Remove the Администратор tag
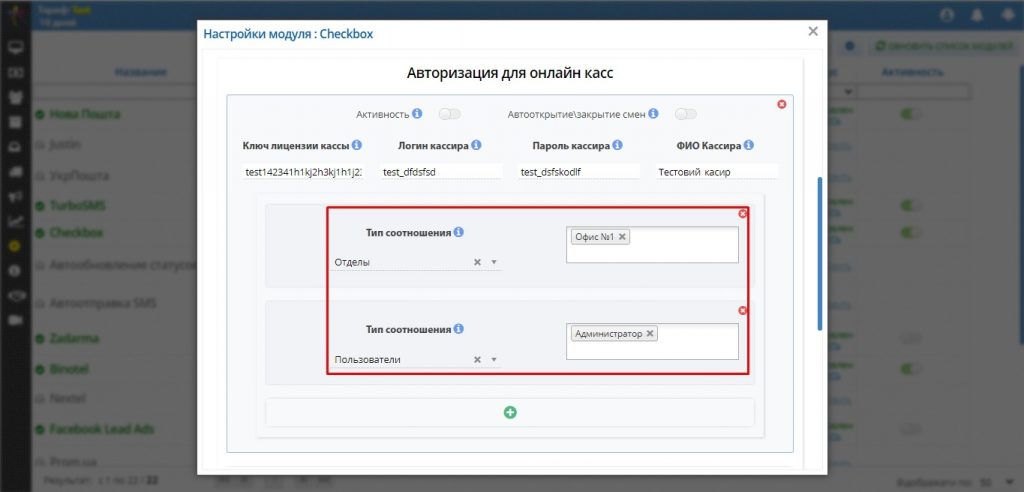The image size is (1024, 492). click(x=650, y=334)
